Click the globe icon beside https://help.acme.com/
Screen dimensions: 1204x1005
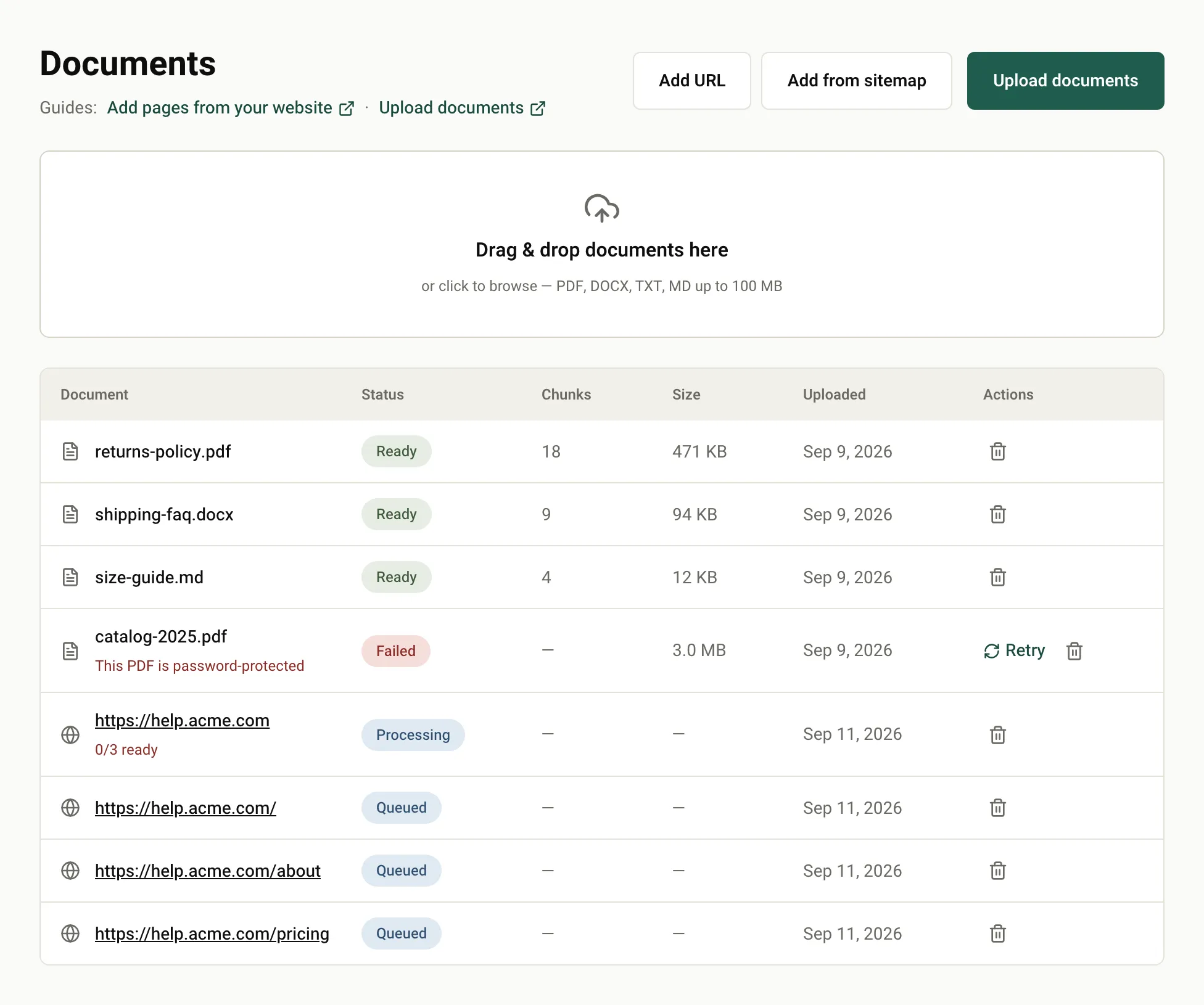(70, 808)
